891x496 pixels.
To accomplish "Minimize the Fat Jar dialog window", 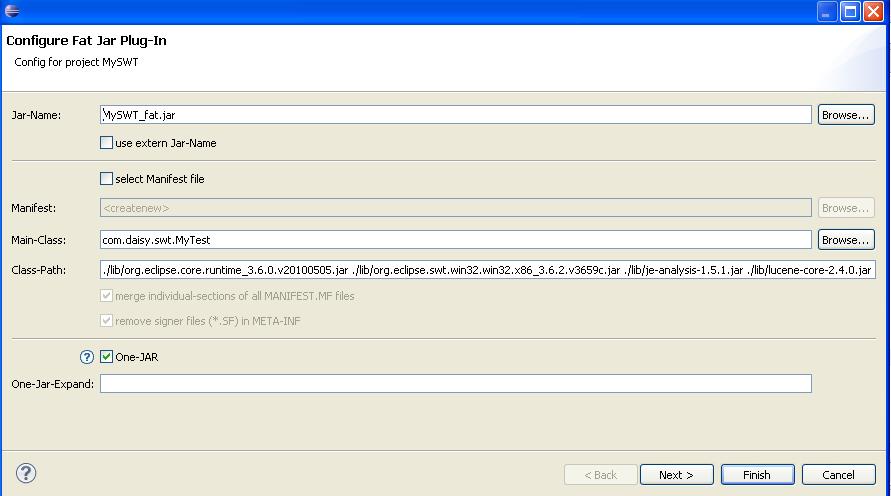I will pyautogui.click(x=827, y=11).
